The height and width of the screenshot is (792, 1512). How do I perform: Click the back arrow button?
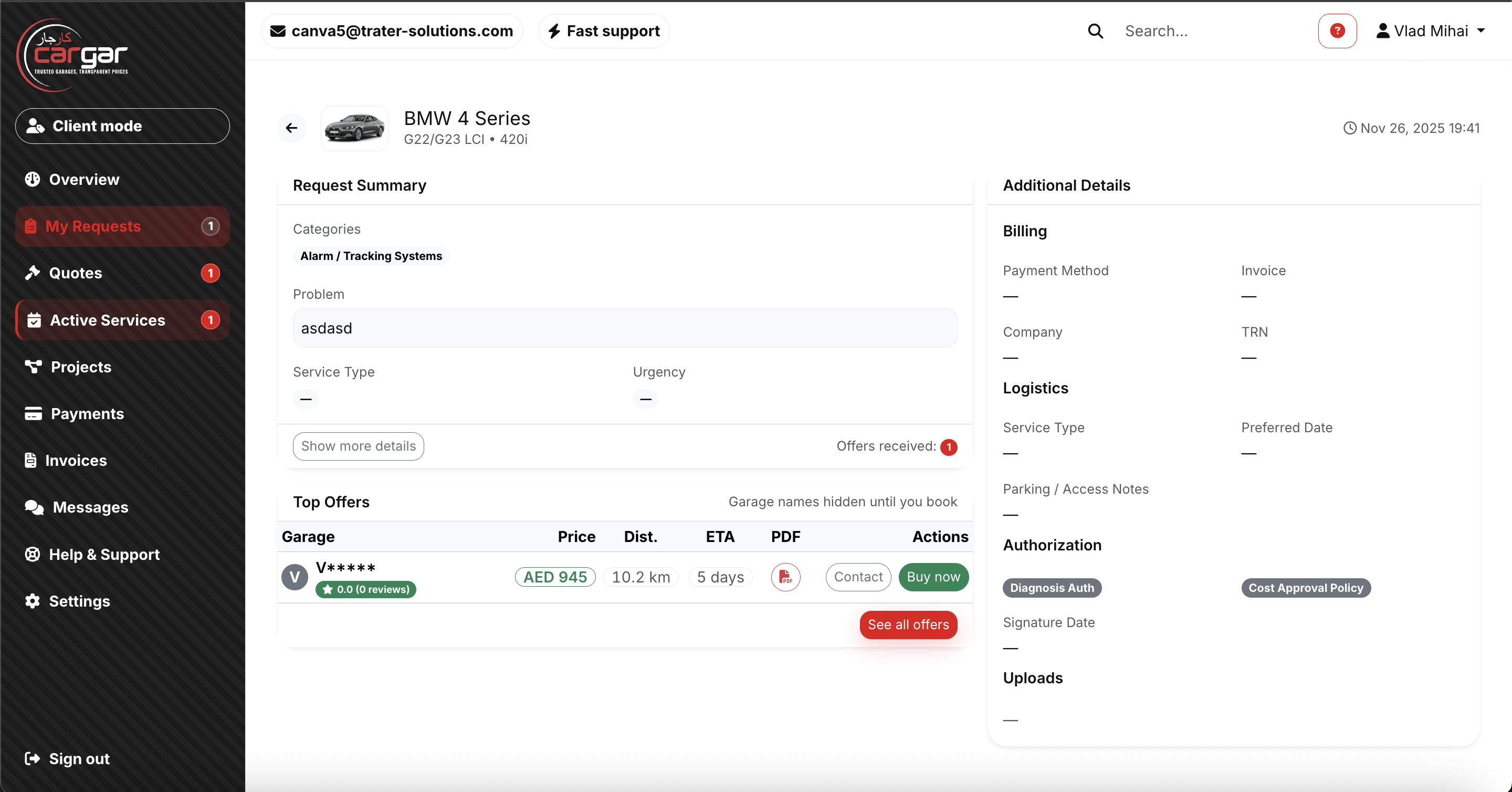291,128
